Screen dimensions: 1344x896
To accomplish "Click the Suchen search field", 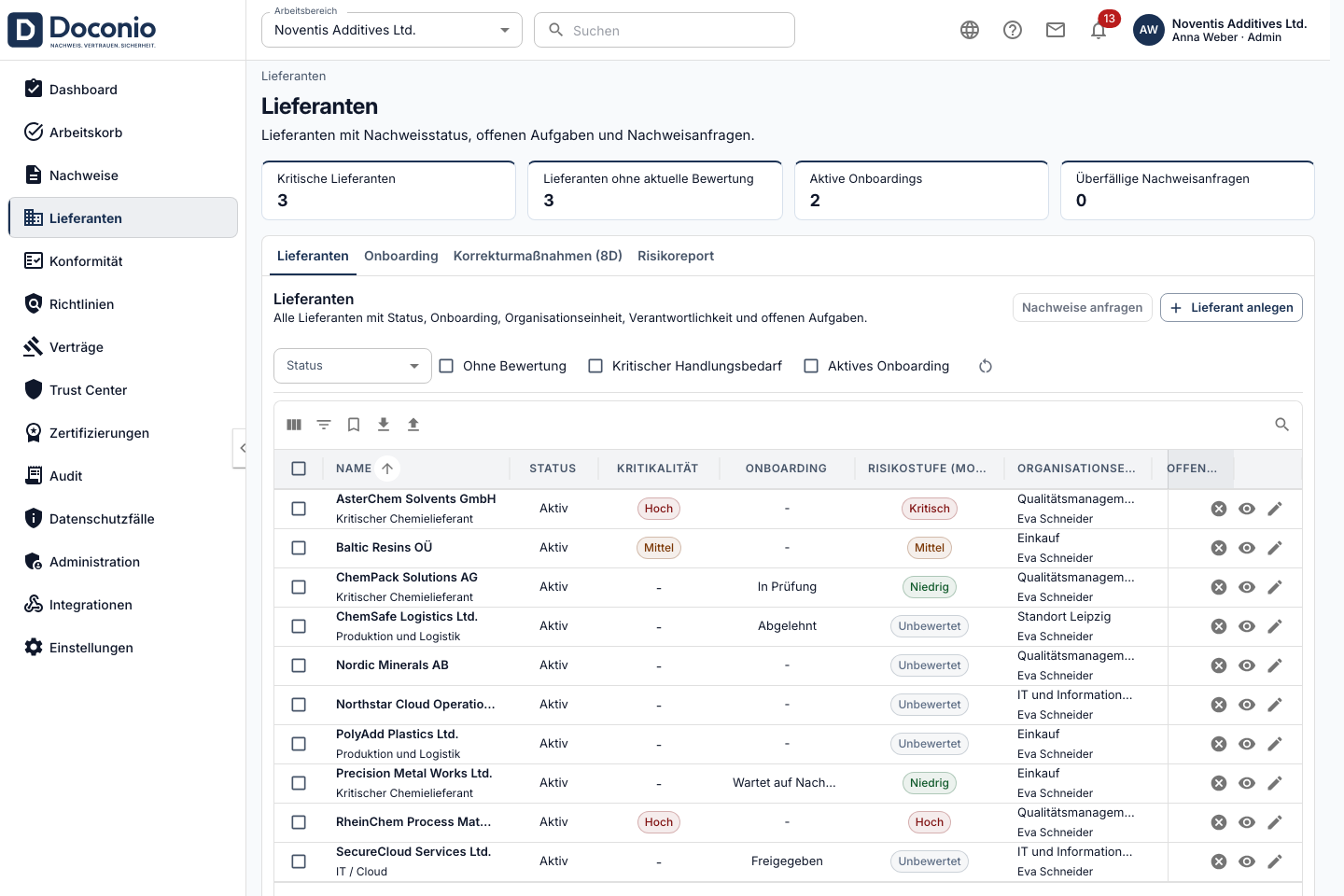I will tap(665, 30).
